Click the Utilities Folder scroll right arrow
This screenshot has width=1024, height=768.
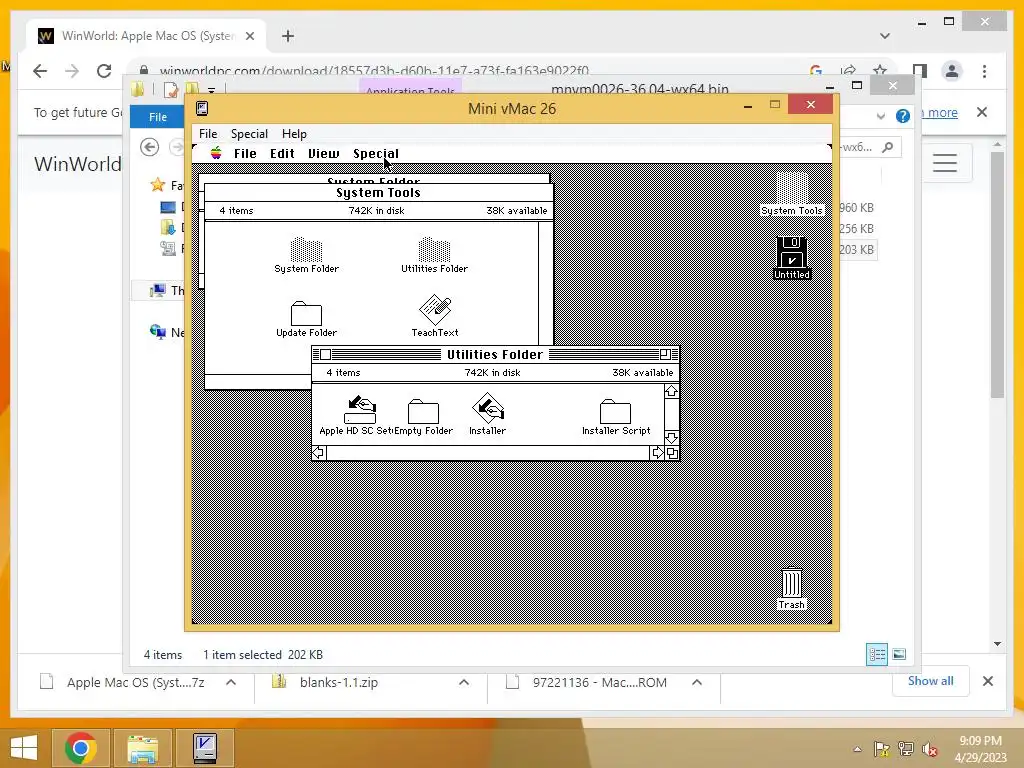(657, 453)
